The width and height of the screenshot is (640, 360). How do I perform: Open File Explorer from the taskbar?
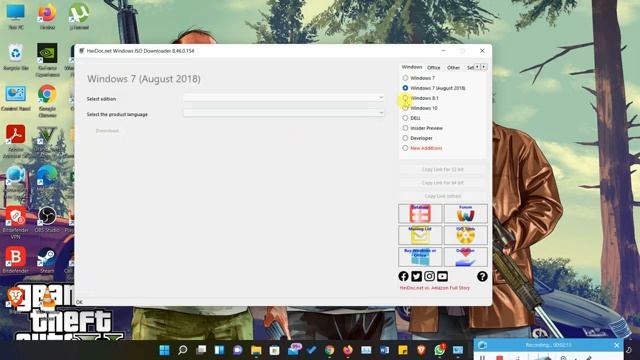[x=256, y=350]
